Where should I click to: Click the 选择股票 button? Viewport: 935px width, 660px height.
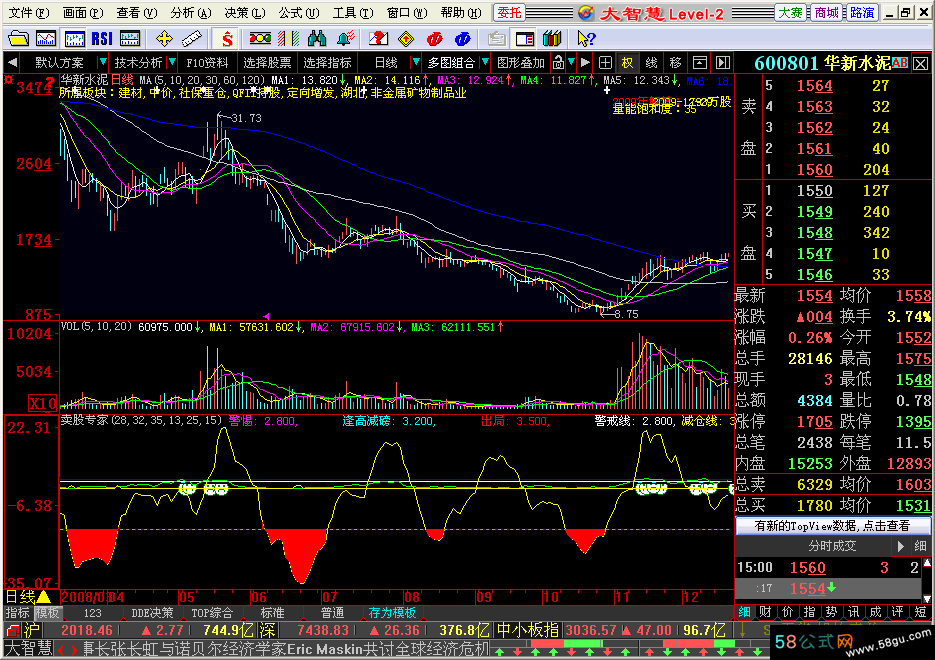point(267,63)
